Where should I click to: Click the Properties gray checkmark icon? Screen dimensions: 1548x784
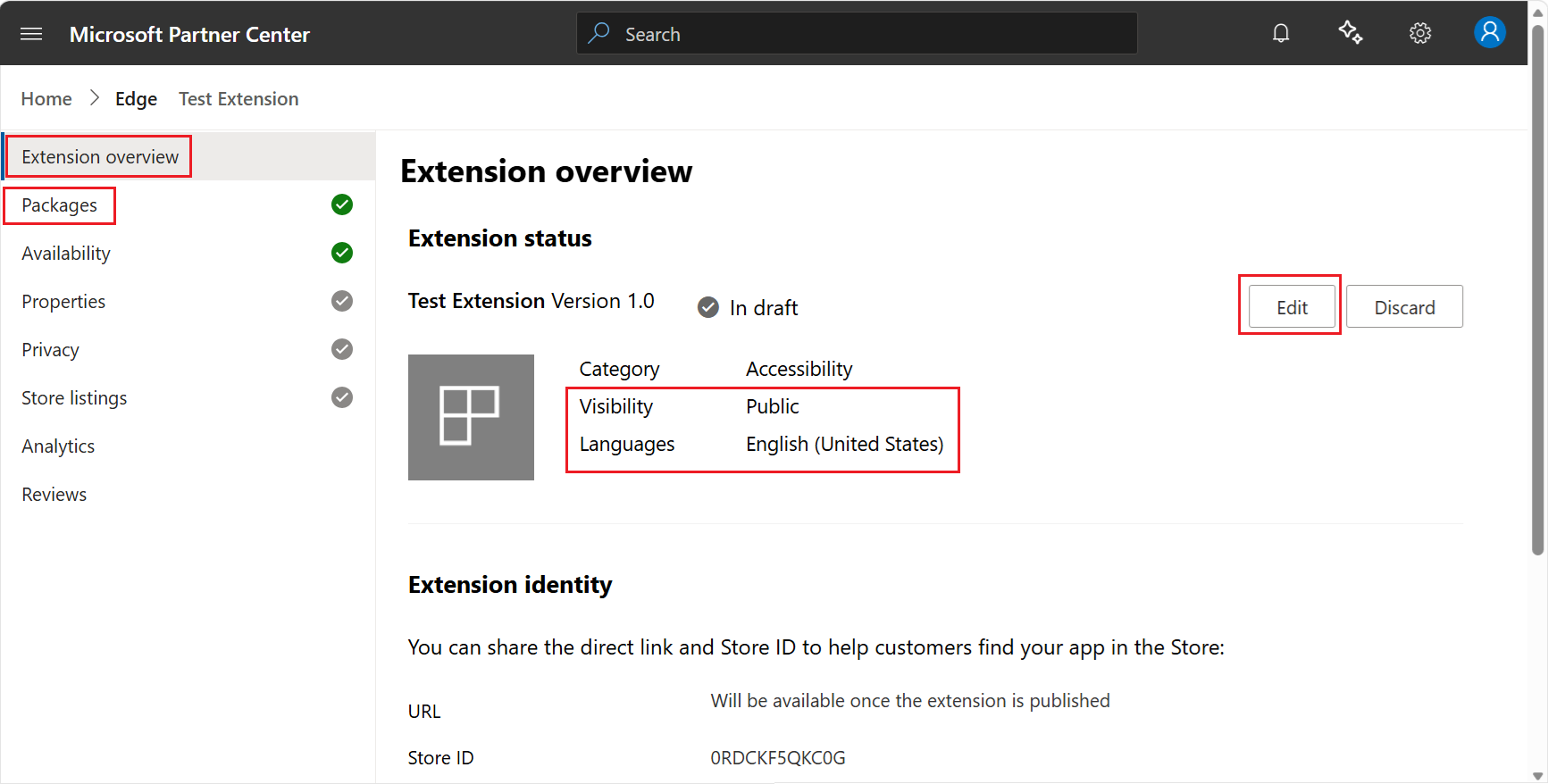point(342,301)
